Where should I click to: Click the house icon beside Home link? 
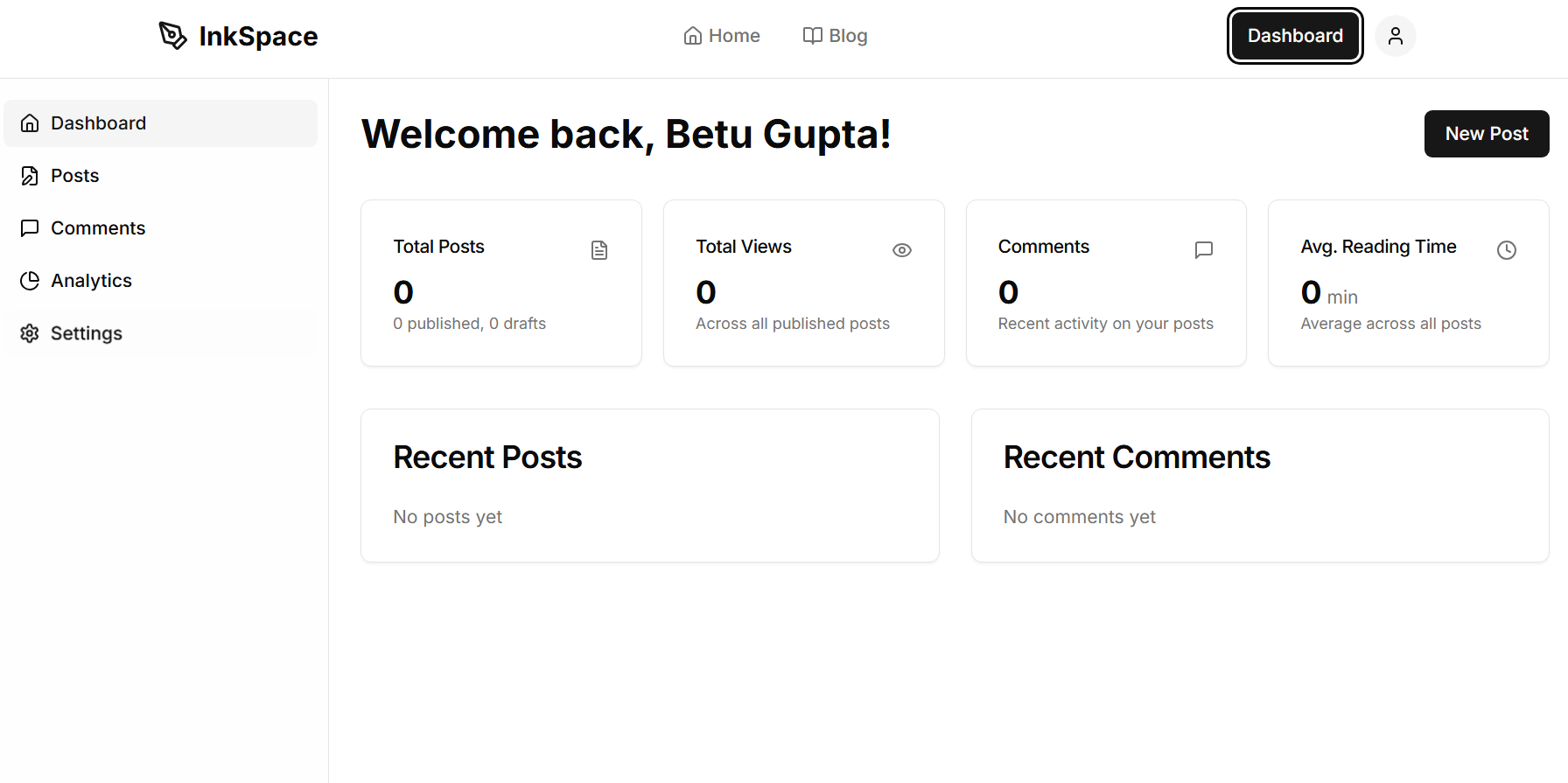(x=693, y=36)
